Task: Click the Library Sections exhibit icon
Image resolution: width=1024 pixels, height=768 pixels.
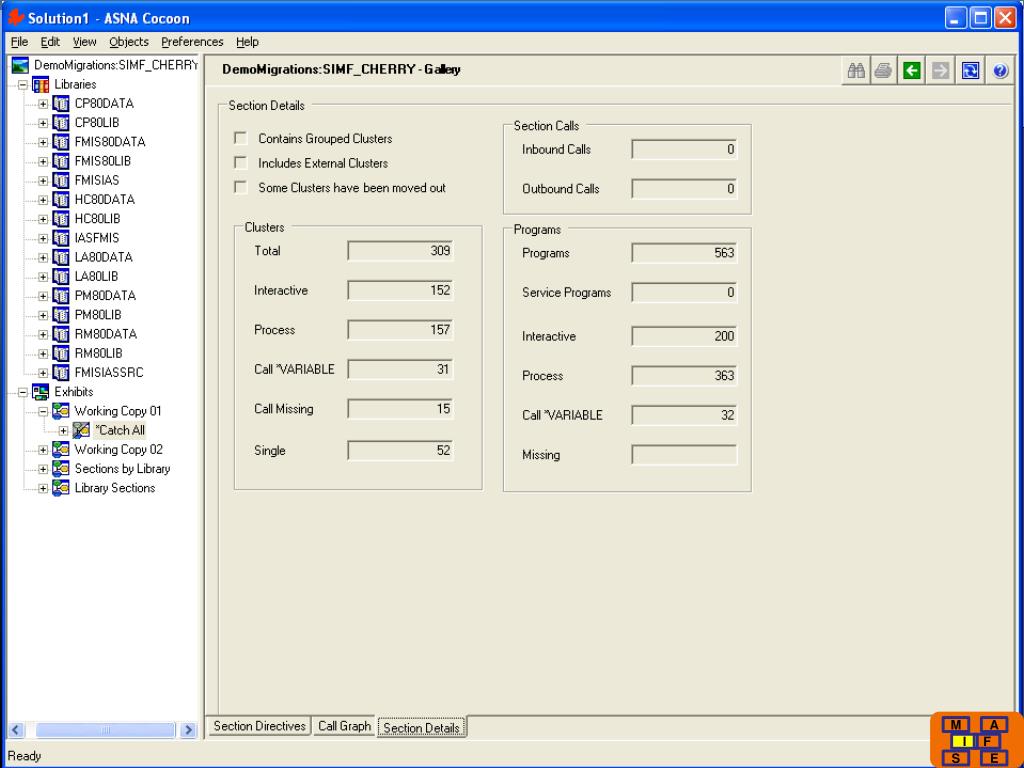Action: (x=61, y=488)
